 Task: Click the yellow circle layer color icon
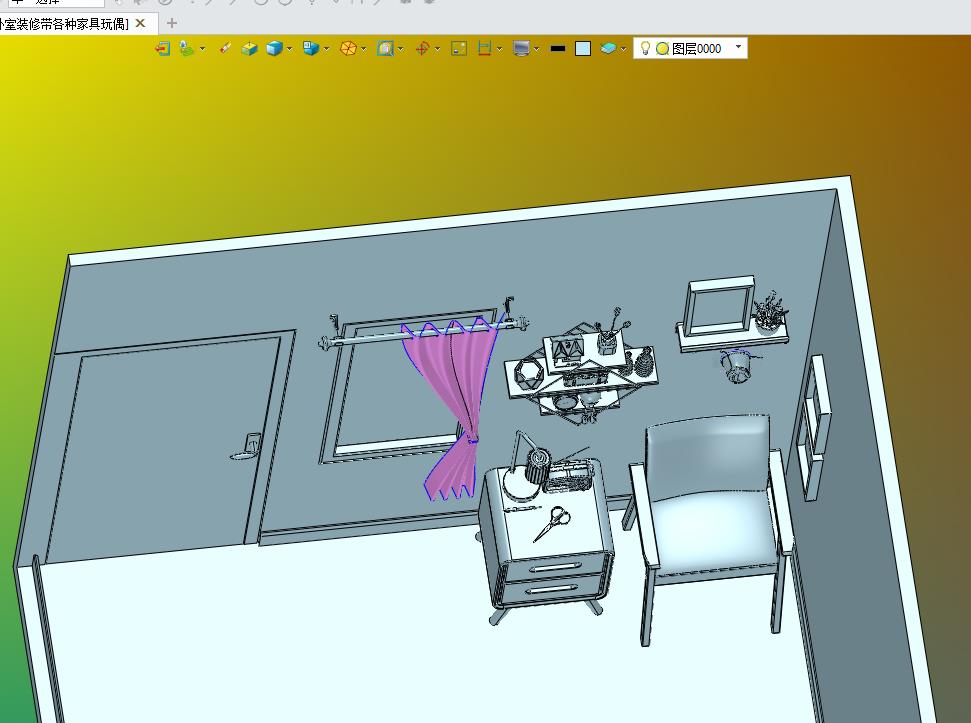pos(662,48)
